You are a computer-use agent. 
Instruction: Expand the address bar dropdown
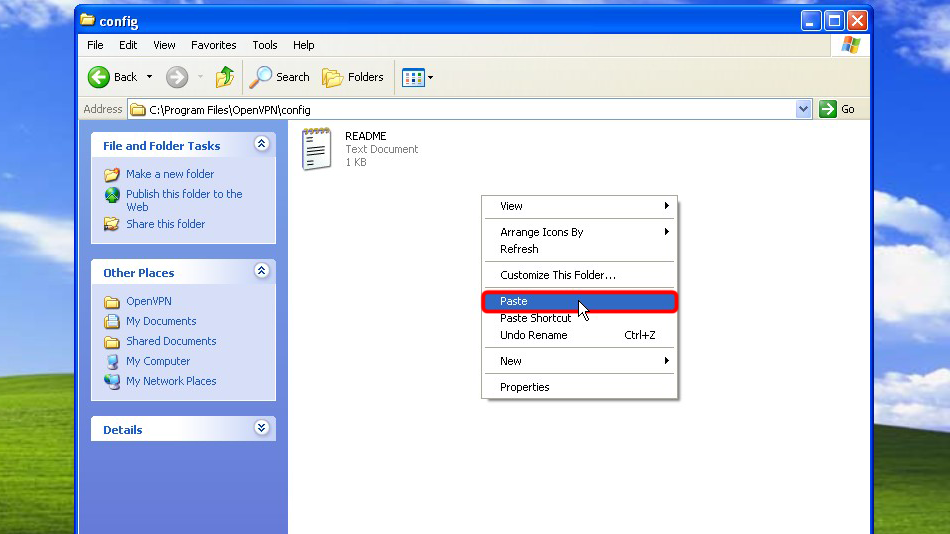point(804,109)
